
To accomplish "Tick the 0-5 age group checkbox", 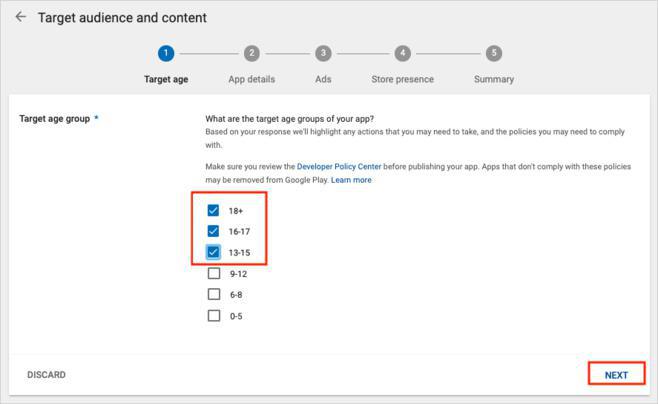I will (x=213, y=316).
